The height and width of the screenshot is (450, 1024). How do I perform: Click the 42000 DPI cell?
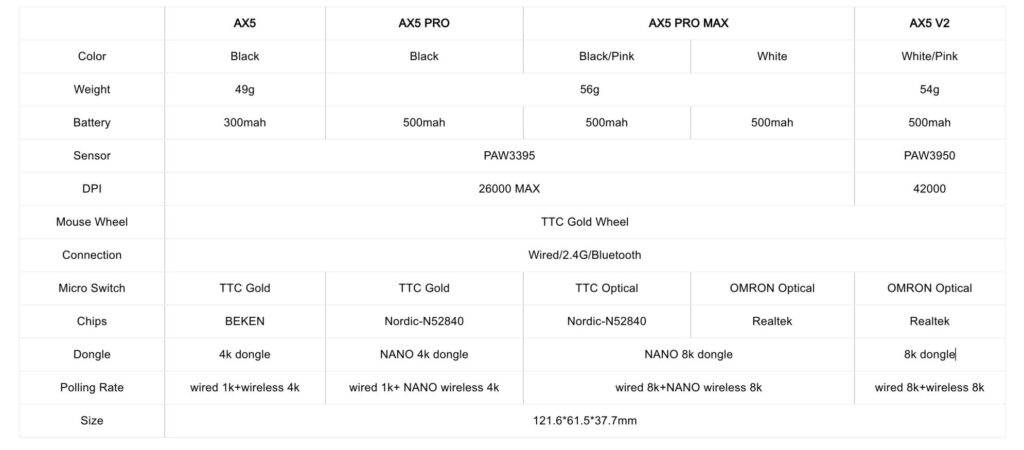[929, 188]
